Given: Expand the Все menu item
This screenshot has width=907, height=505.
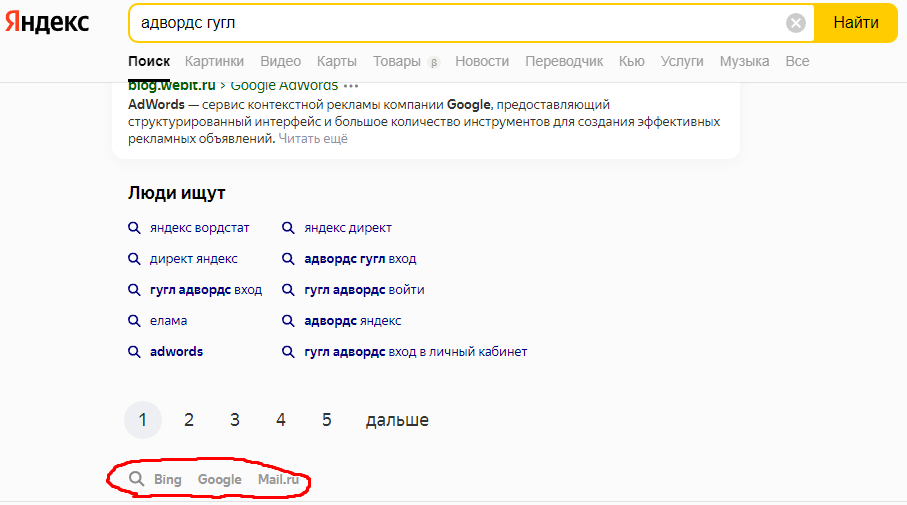Looking at the screenshot, I should tap(797, 61).
